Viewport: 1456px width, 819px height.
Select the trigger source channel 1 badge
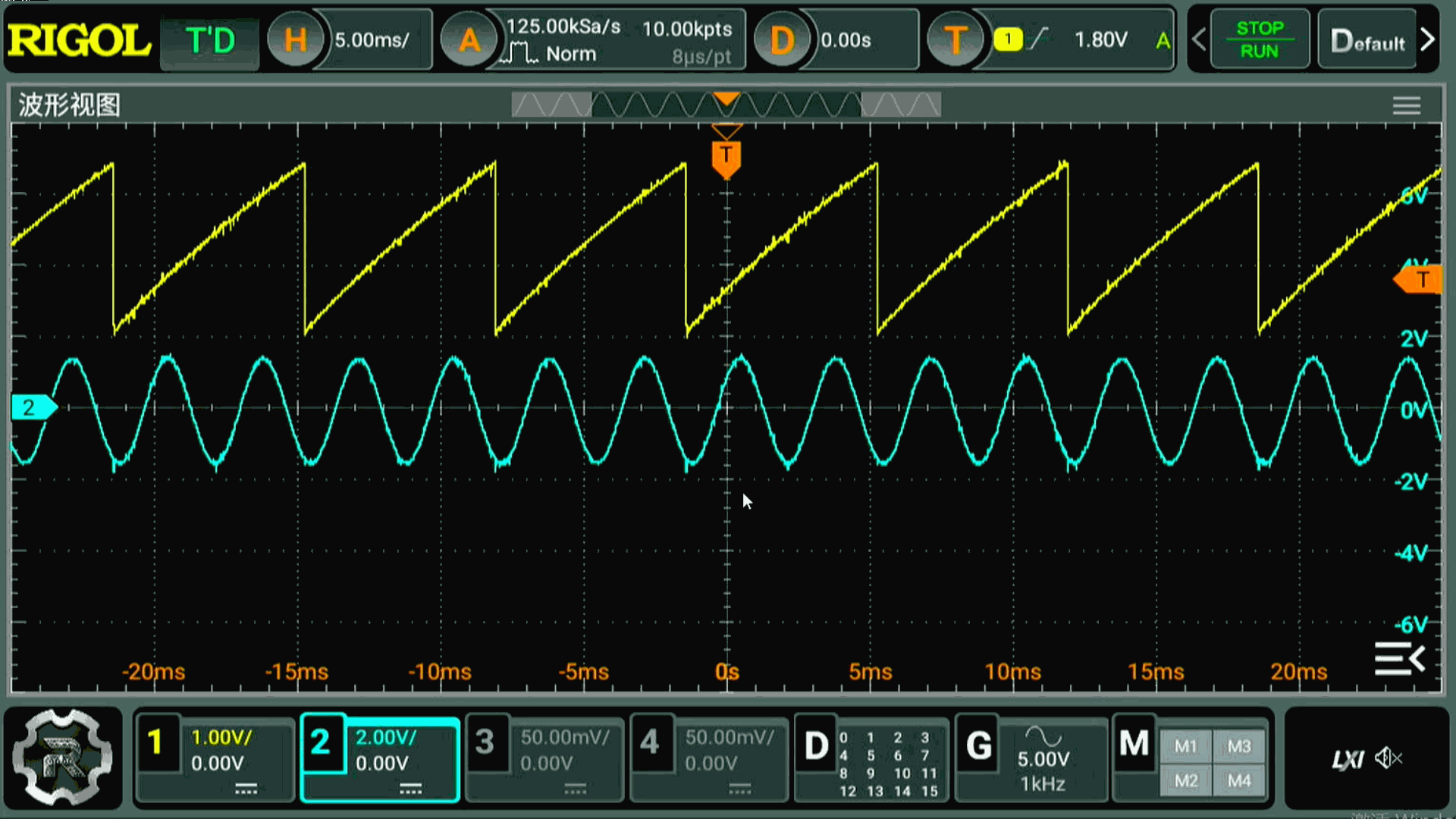(1008, 39)
